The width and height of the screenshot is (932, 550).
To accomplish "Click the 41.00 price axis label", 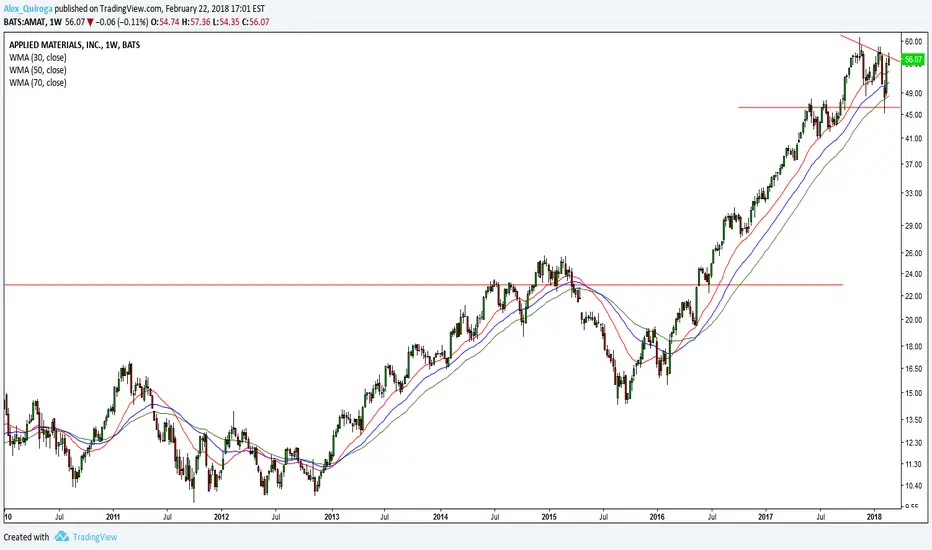I will pos(912,139).
